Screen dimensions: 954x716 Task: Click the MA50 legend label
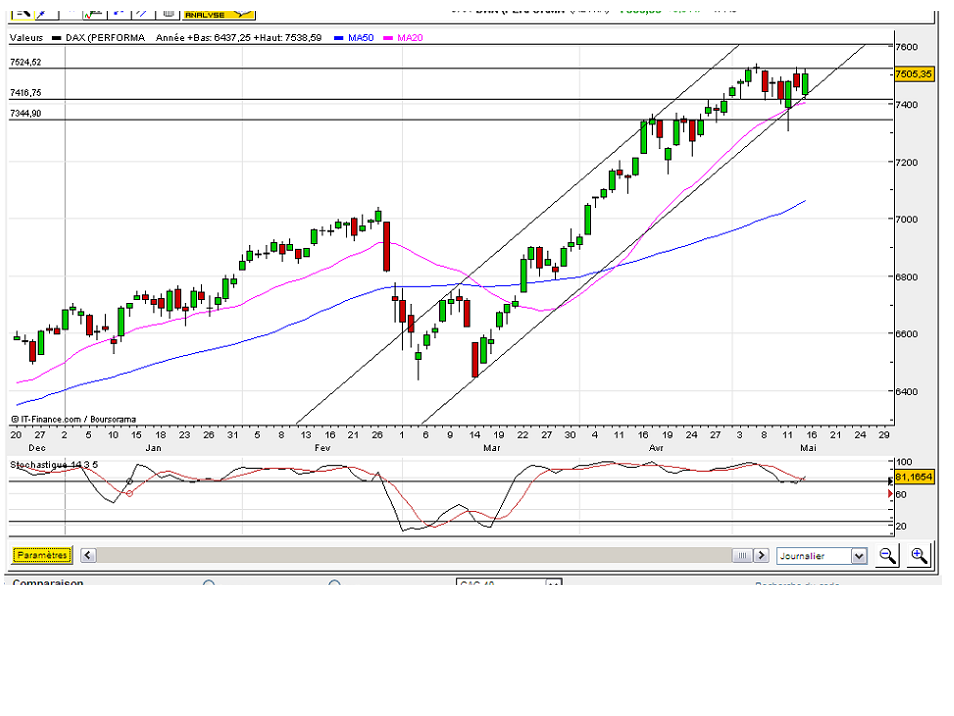(361, 38)
